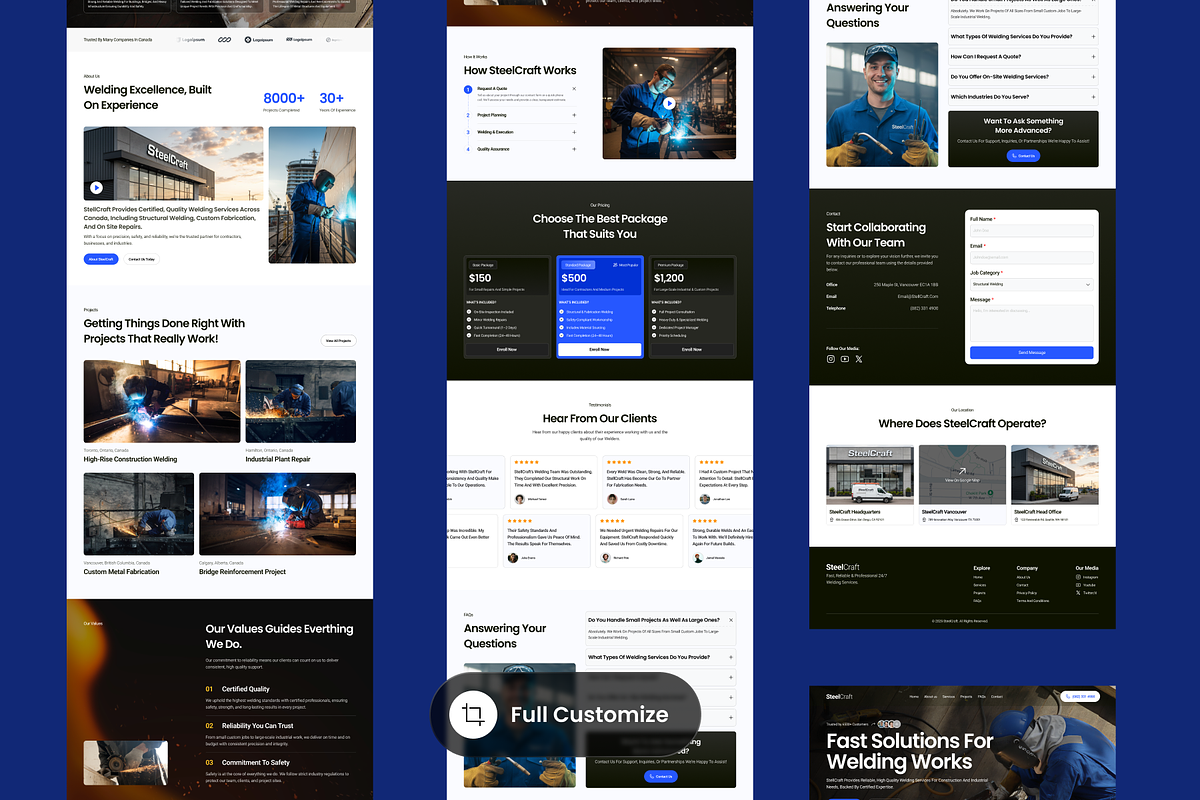Select the 'Reliability You Can Trust' value heading
Image resolution: width=1200 pixels, height=800 pixels.
pos(258,726)
